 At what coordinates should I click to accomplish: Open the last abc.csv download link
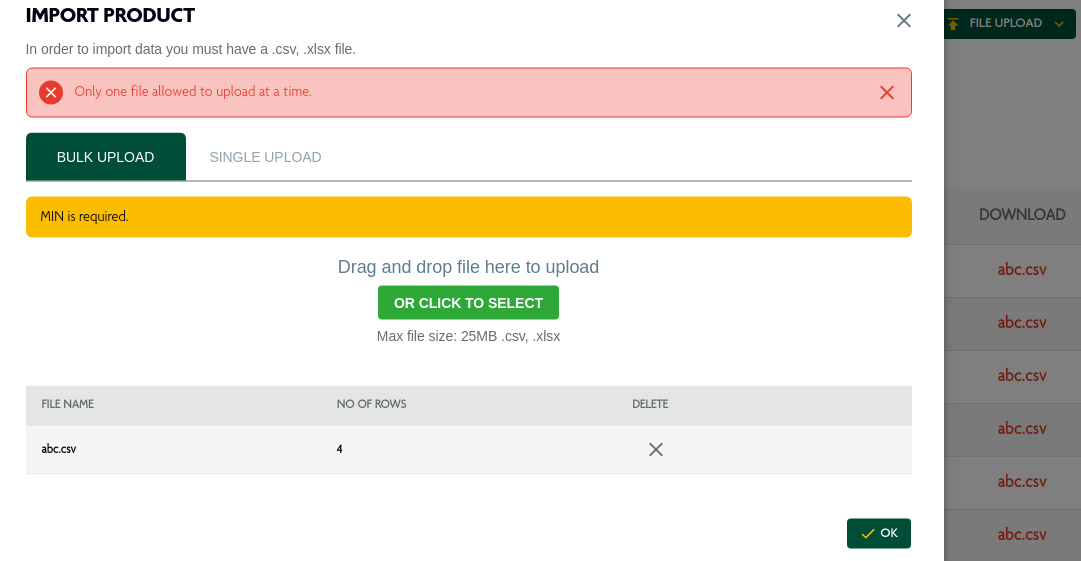pyautogui.click(x=1022, y=534)
